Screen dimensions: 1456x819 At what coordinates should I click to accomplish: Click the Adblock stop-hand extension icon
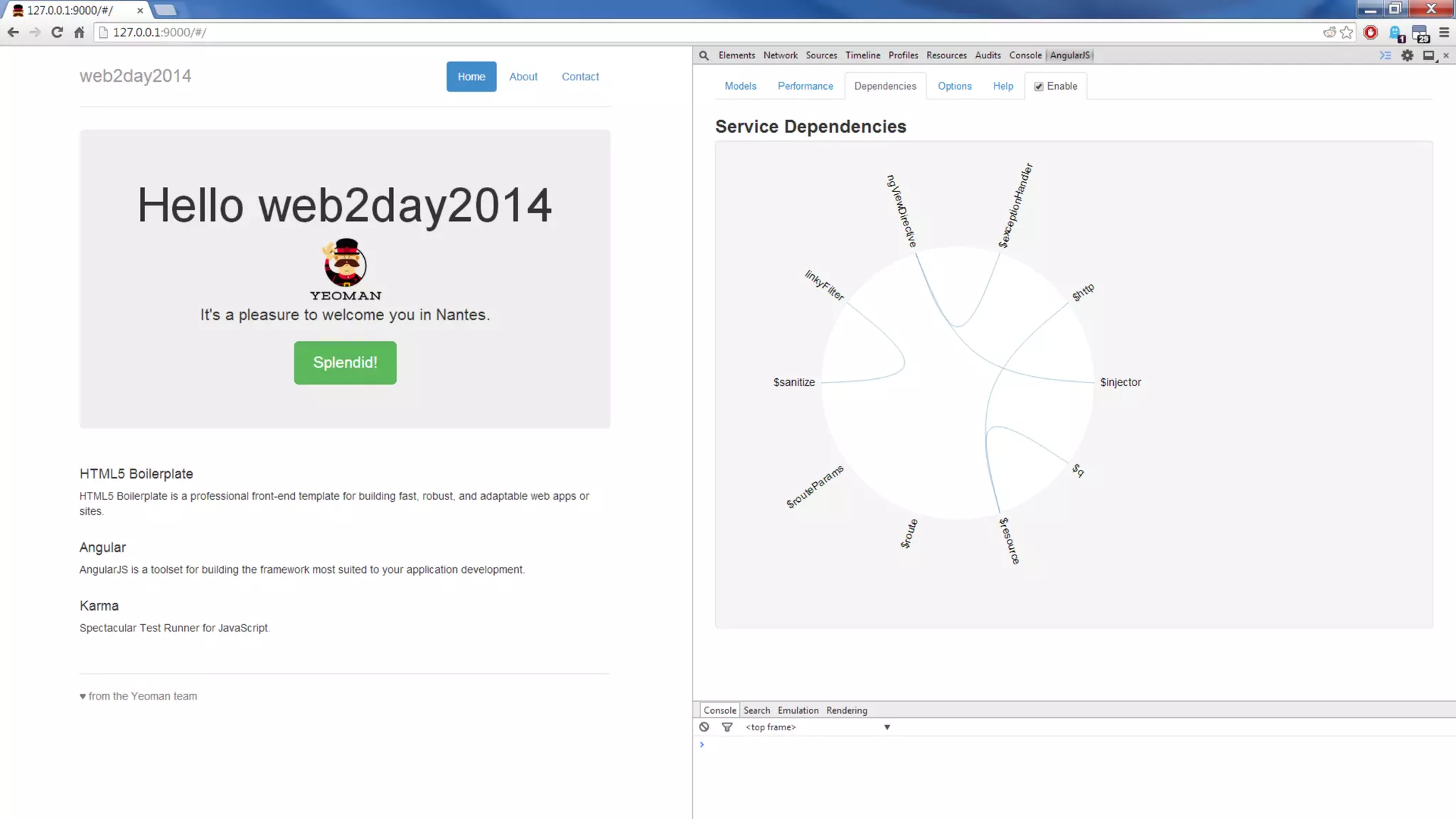click(1371, 33)
